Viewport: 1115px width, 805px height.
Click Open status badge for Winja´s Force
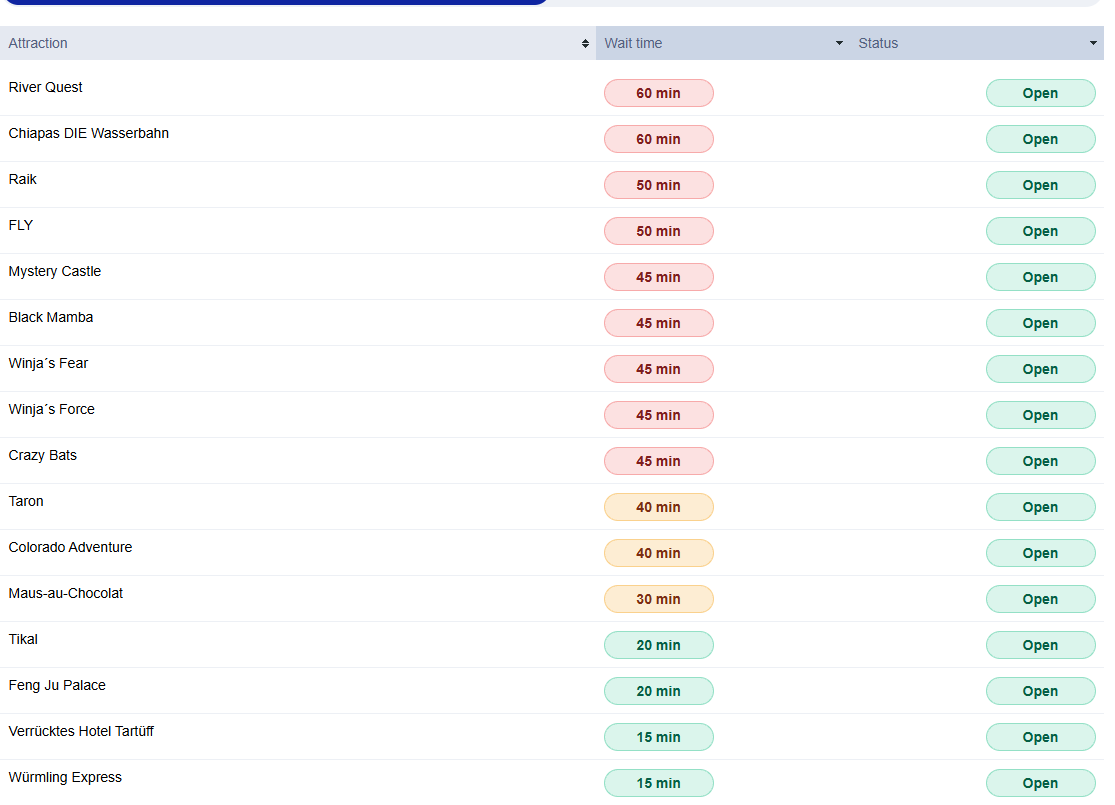pyautogui.click(x=1040, y=415)
